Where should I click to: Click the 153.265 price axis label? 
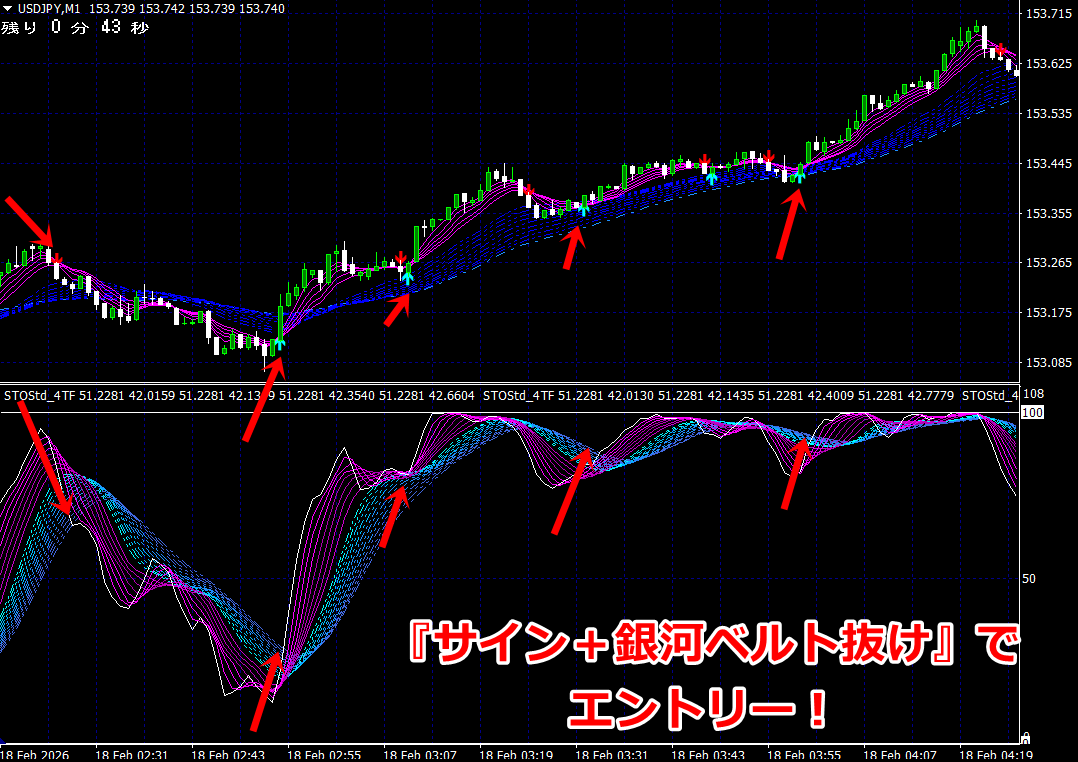click(1048, 263)
